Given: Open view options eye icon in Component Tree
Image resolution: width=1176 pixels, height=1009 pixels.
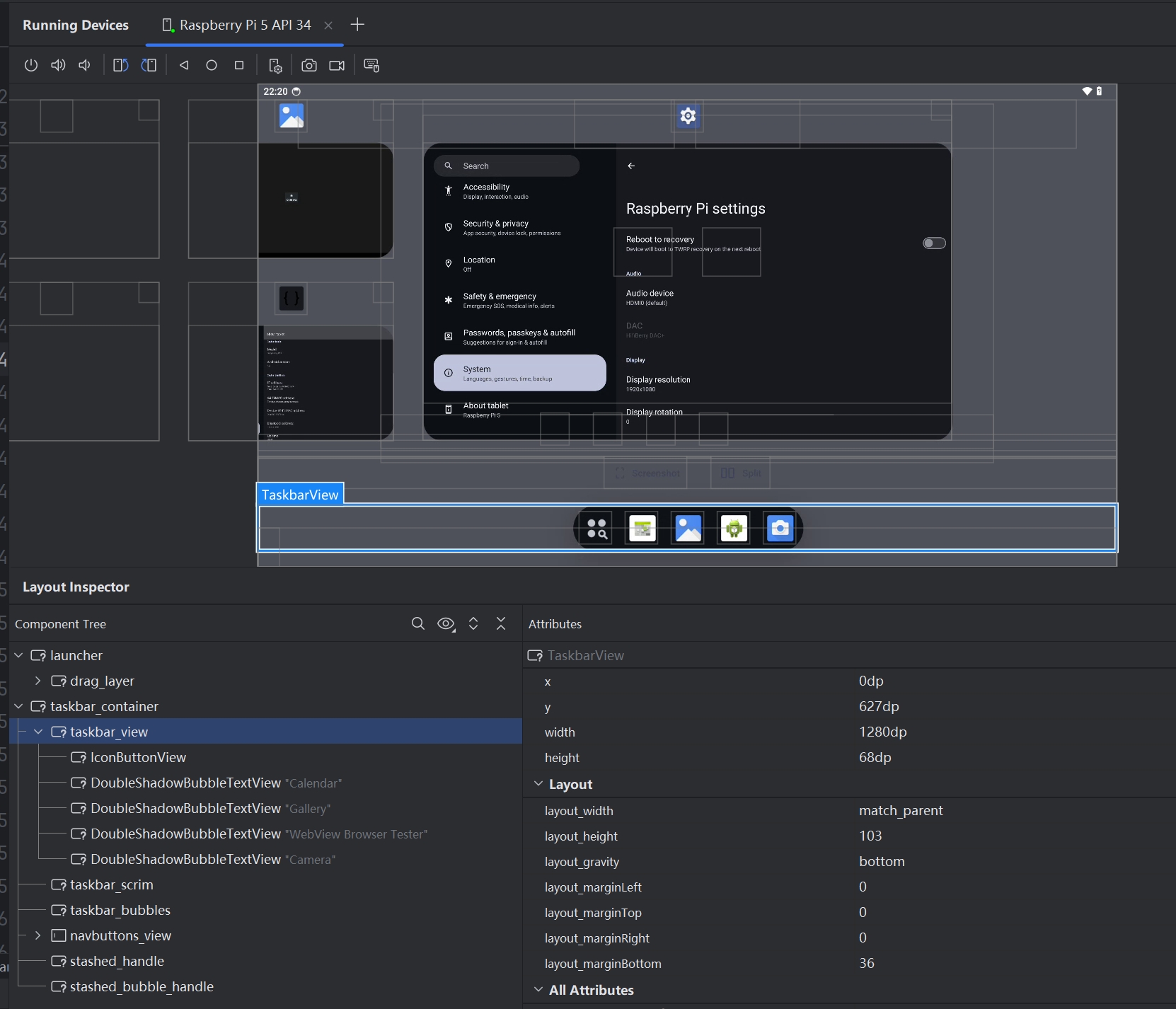Looking at the screenshot, I should pyautogui.click(x=446, y=623).
